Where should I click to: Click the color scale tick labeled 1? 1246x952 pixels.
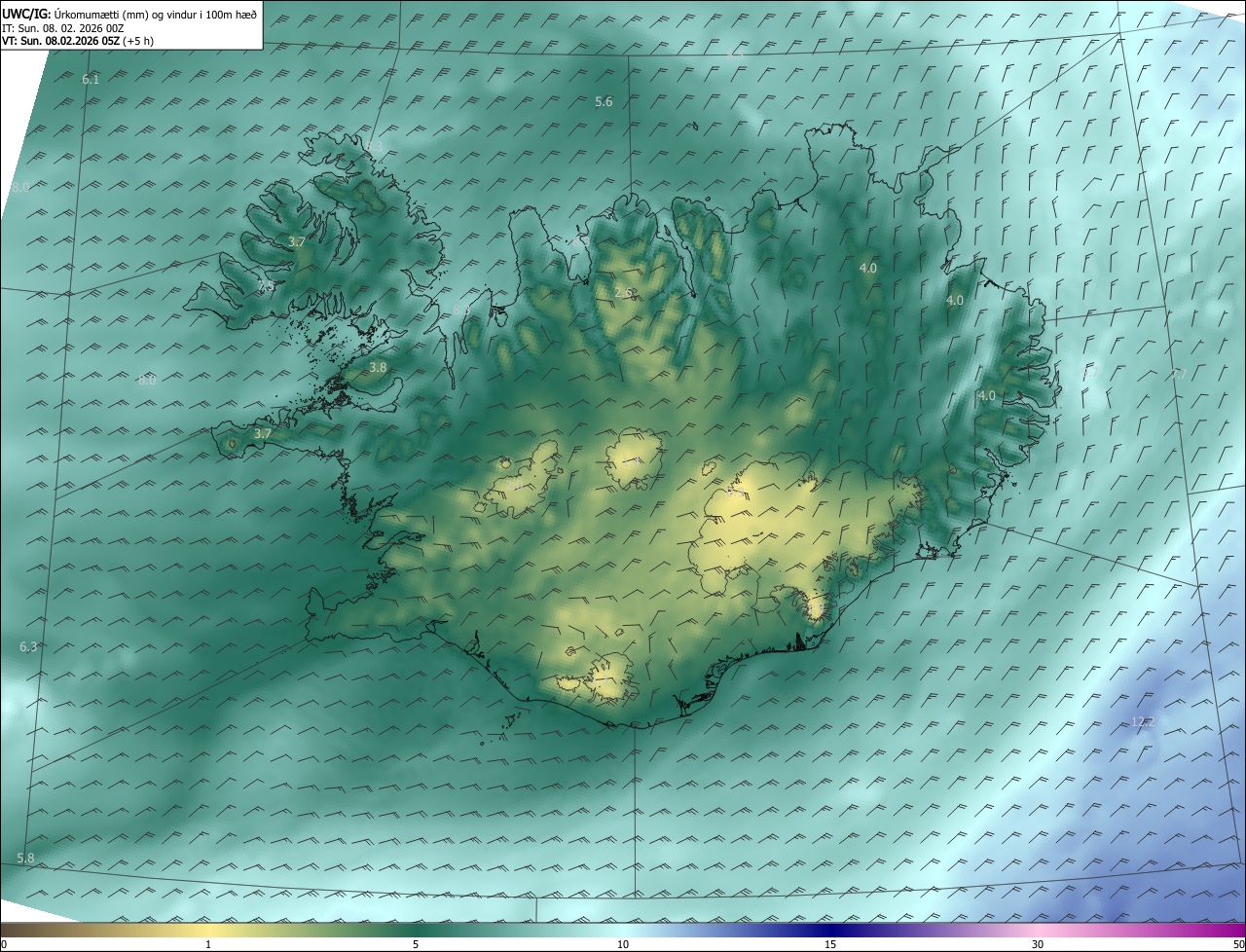pyautogui.click(x=208, y=944)
